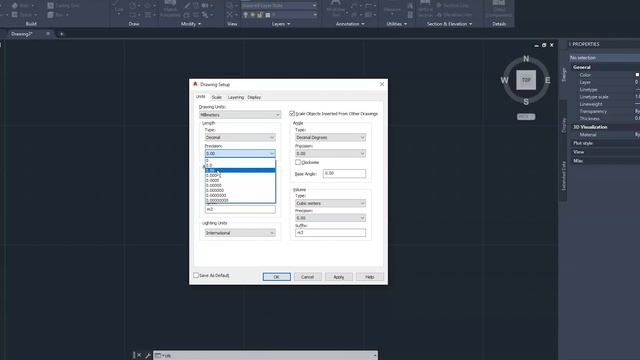Viewport: 640px width, 360px height.
Task: Click the S compass letter on ViewCube
Action: [526, 102]
